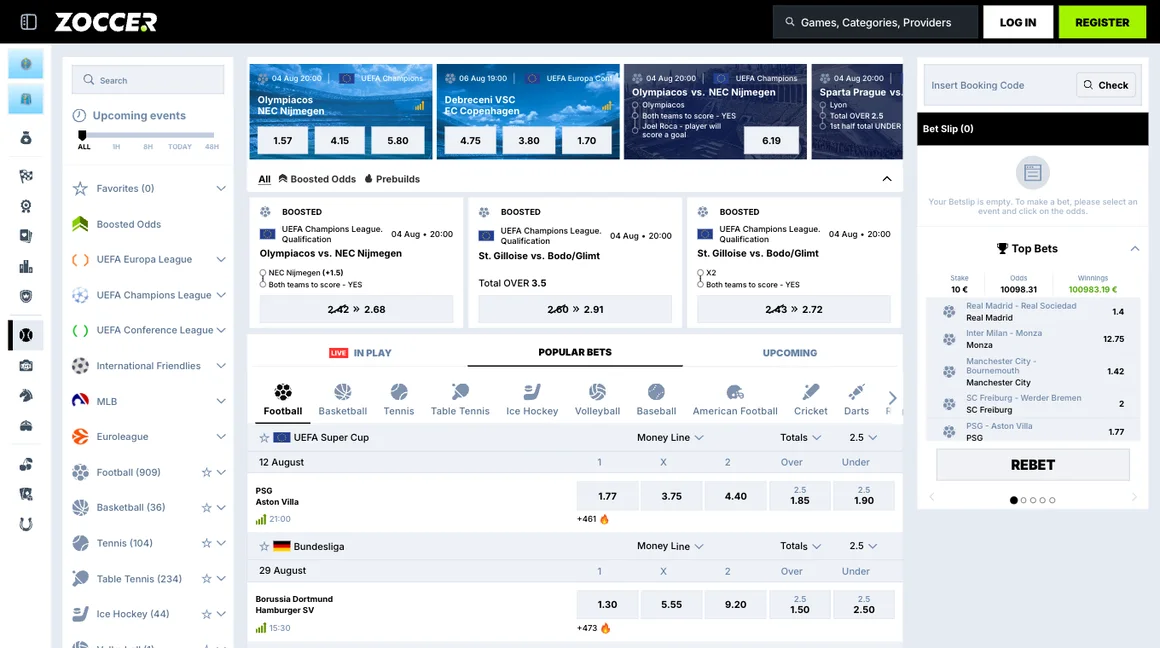This screenshot has width=1160, height=648.
Task: Click the REGISTER button
Action: coord(1102,22)
